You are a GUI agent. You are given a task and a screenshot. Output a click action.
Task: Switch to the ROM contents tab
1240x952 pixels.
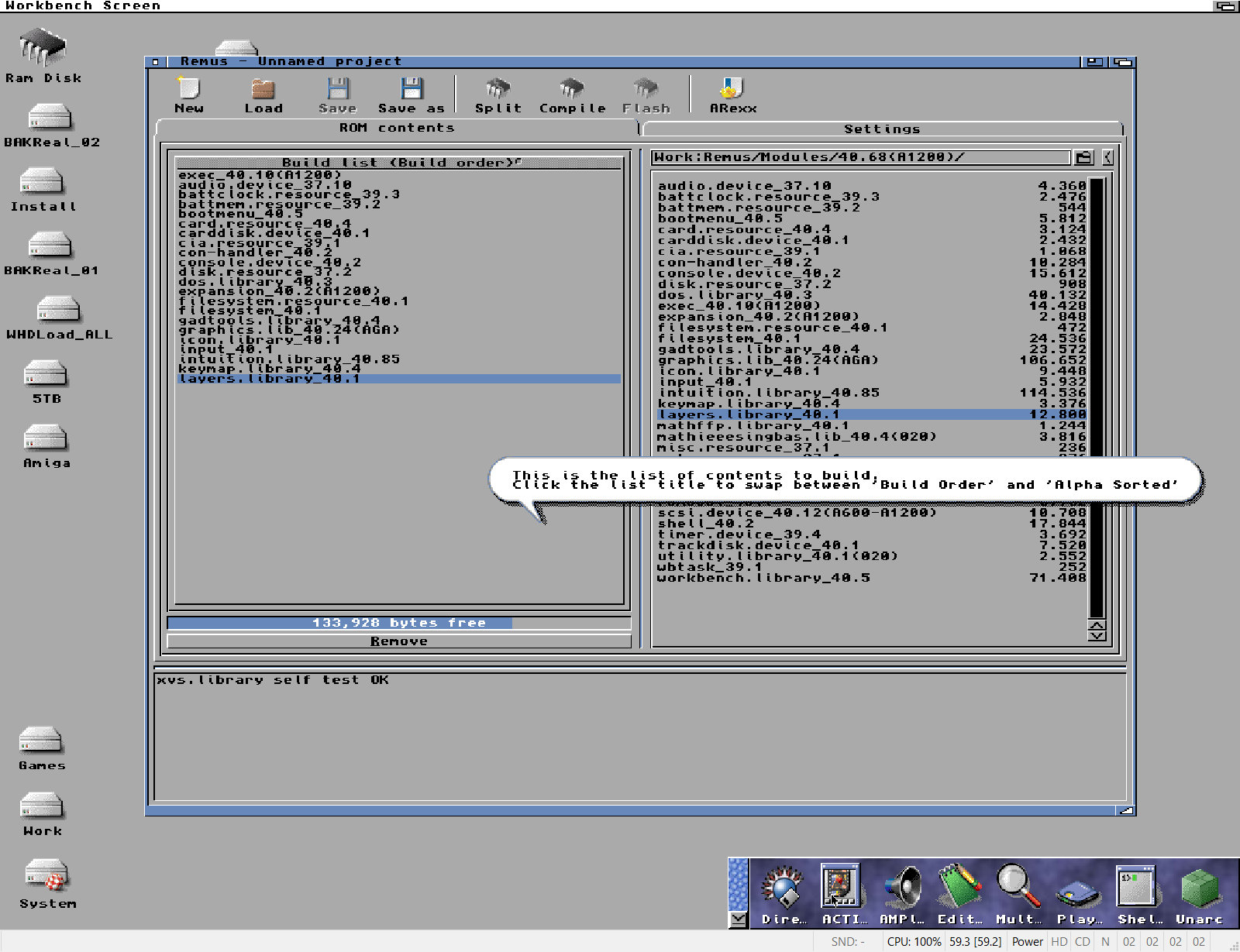point(396,128)
